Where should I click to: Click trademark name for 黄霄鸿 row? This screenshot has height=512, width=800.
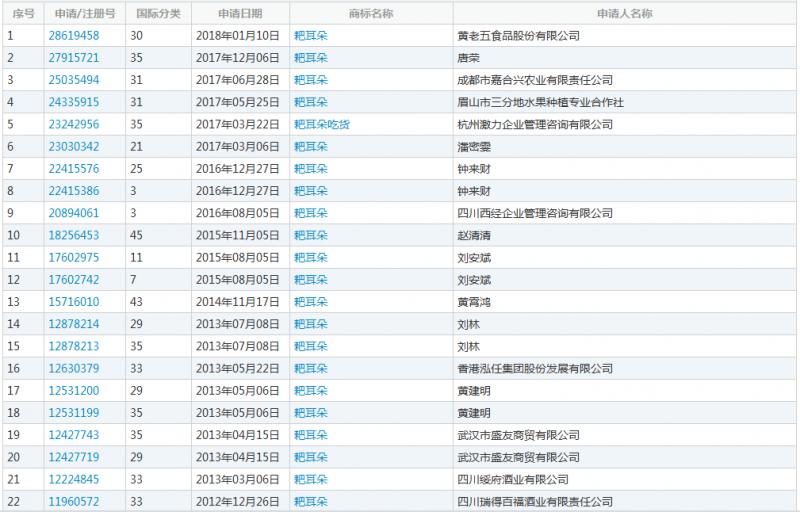tap(310, 302)
